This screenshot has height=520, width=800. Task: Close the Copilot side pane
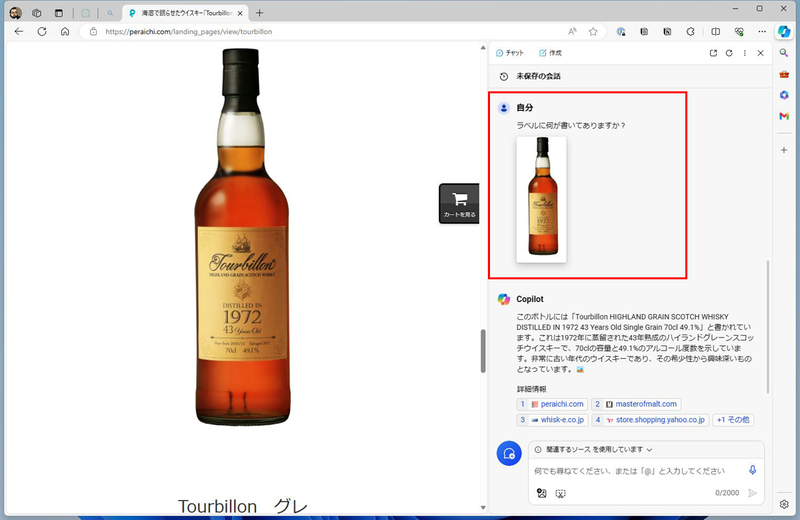[x=761, y=53]
